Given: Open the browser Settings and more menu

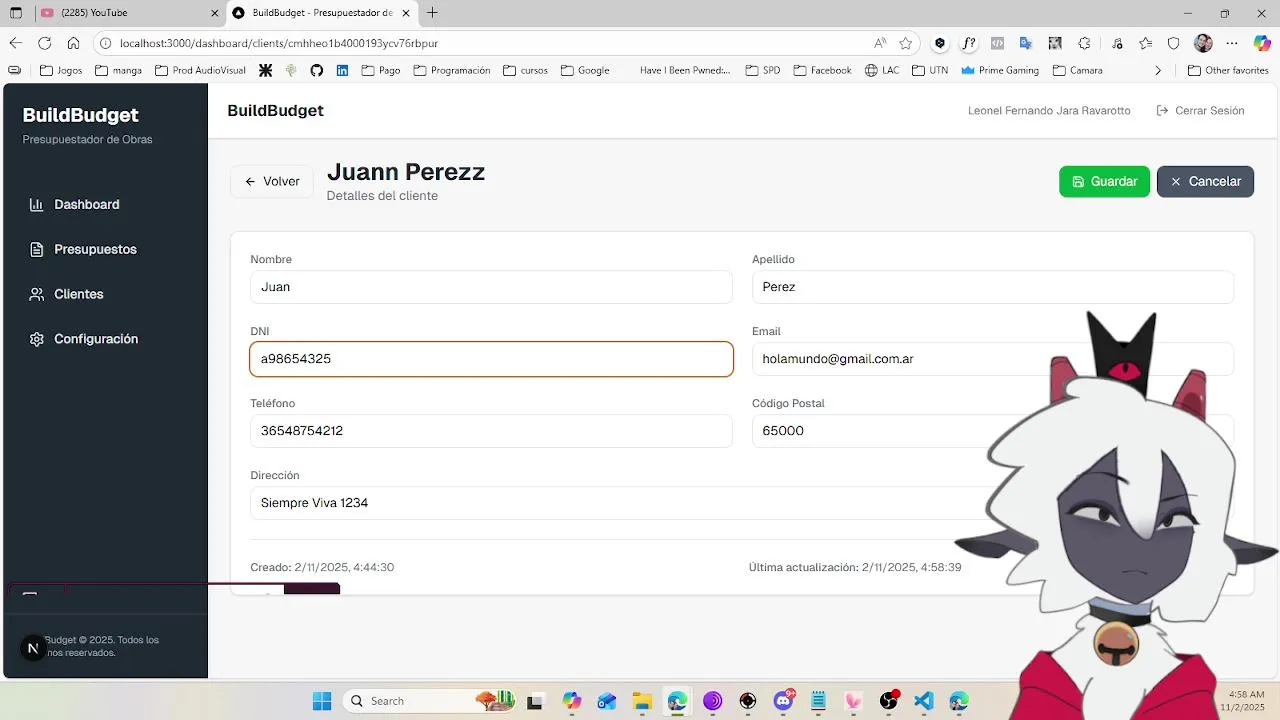Looking at the screenshot, I should (x=1233, y=43).
